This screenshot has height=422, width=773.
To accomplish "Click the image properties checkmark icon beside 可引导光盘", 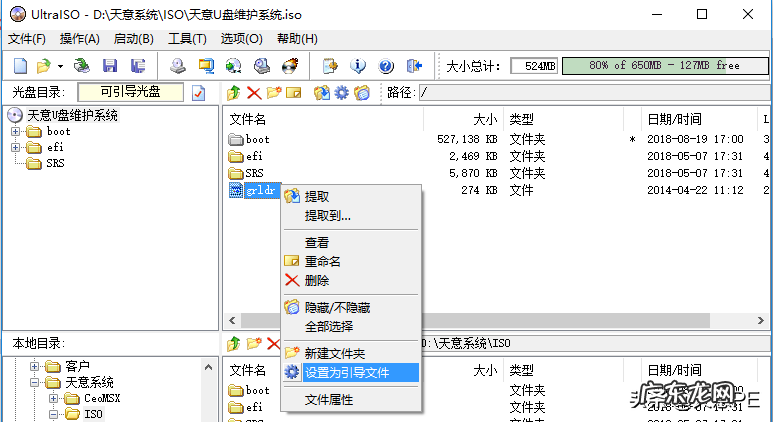I will 199,93.
